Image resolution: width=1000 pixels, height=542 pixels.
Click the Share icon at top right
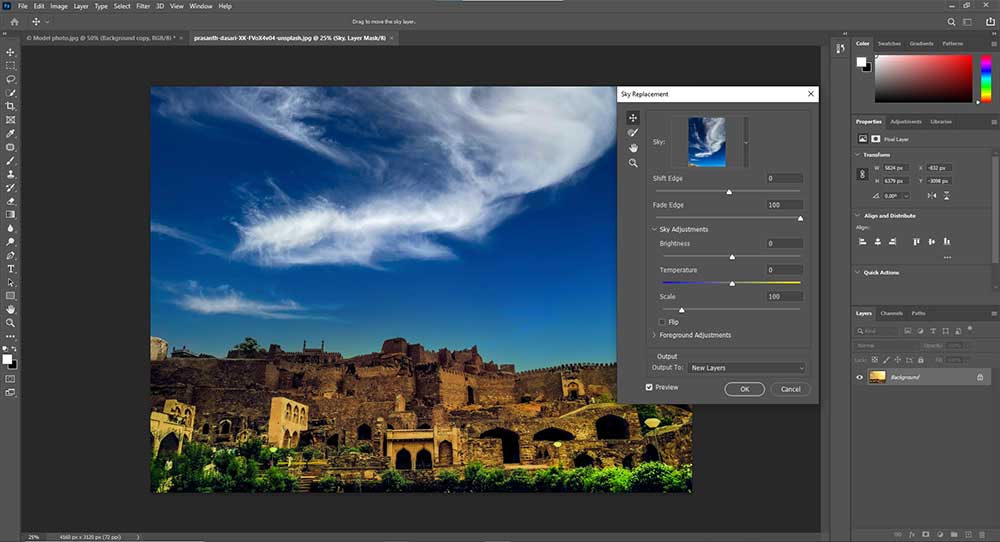(990, 22)
